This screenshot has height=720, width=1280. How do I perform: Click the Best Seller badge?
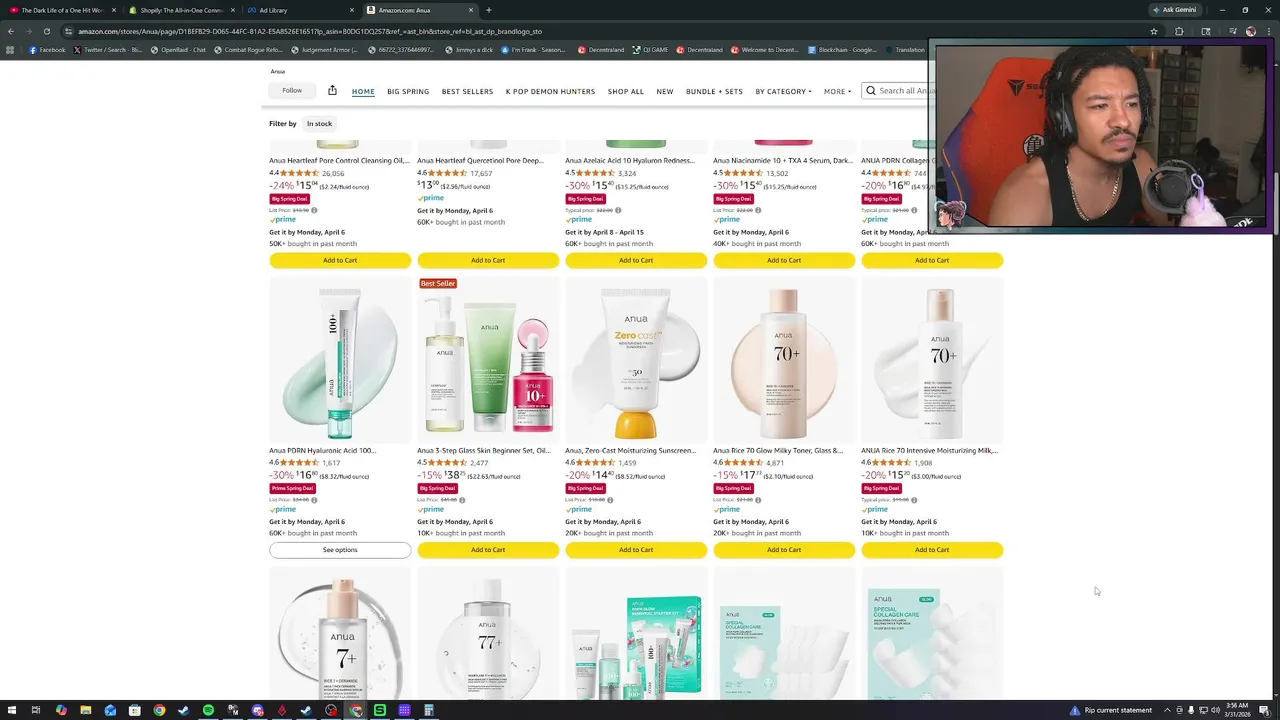pos(438,283)
